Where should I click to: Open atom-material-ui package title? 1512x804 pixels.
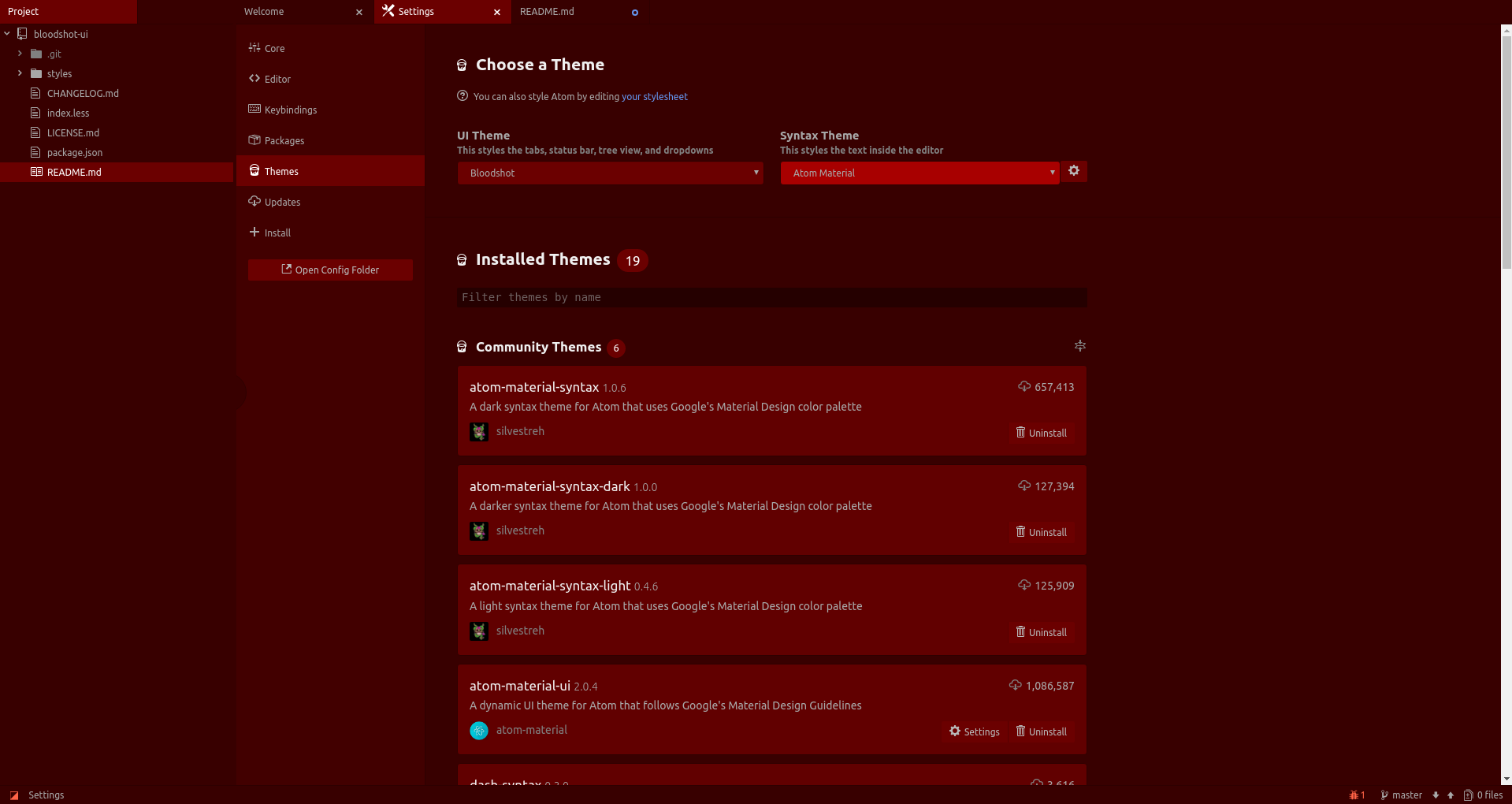pos(520,686)
